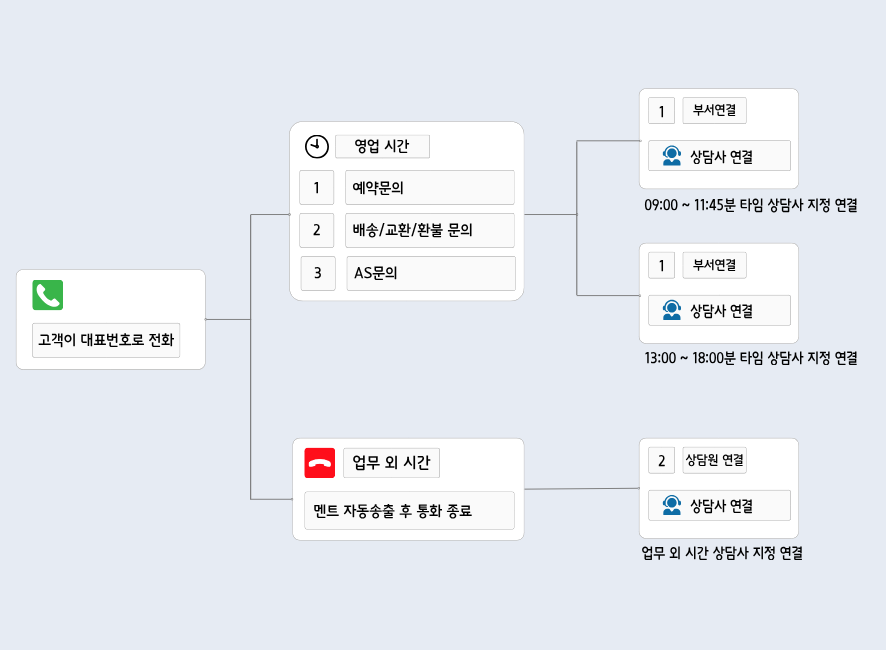Viewport: 886px width, 650px height.
Task: Click the clock icon beside 영업 시간
Action: click(x=316, y=146)
